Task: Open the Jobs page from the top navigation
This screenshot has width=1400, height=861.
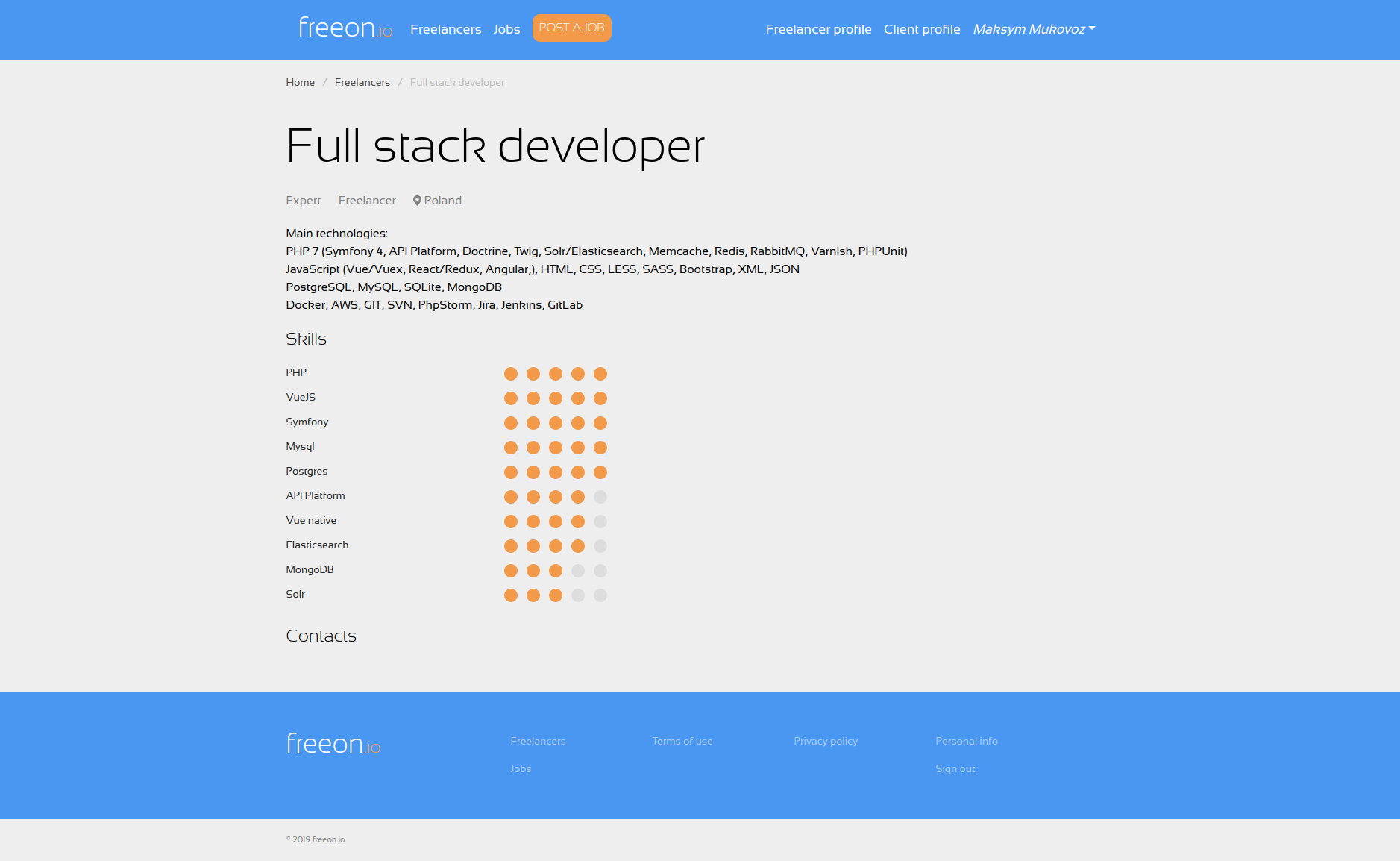Action: pos(506,29)
